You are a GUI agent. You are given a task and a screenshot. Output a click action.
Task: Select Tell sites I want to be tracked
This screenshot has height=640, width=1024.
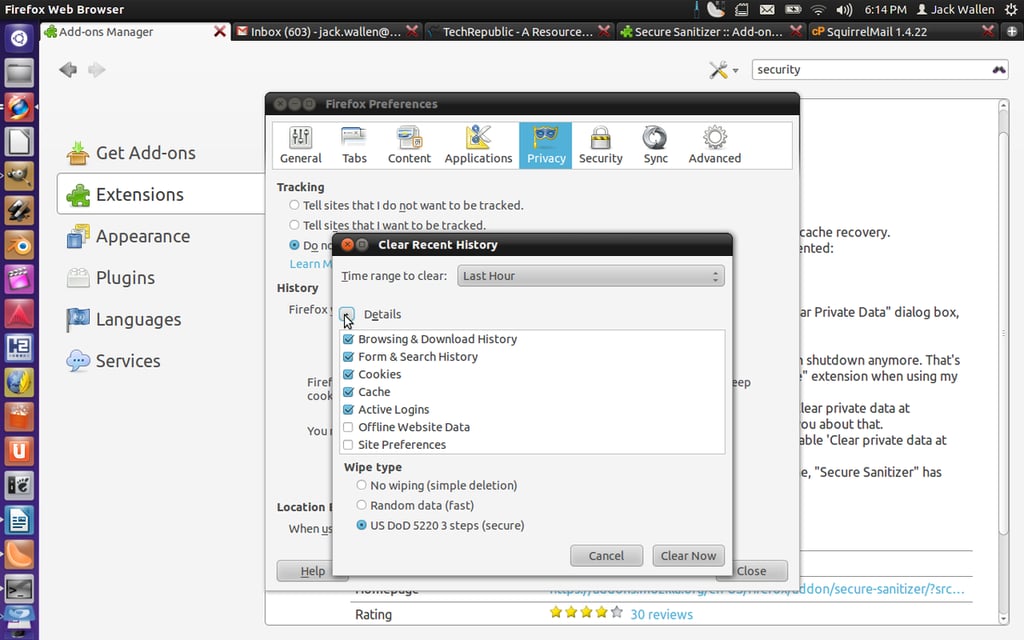(294, 225)
